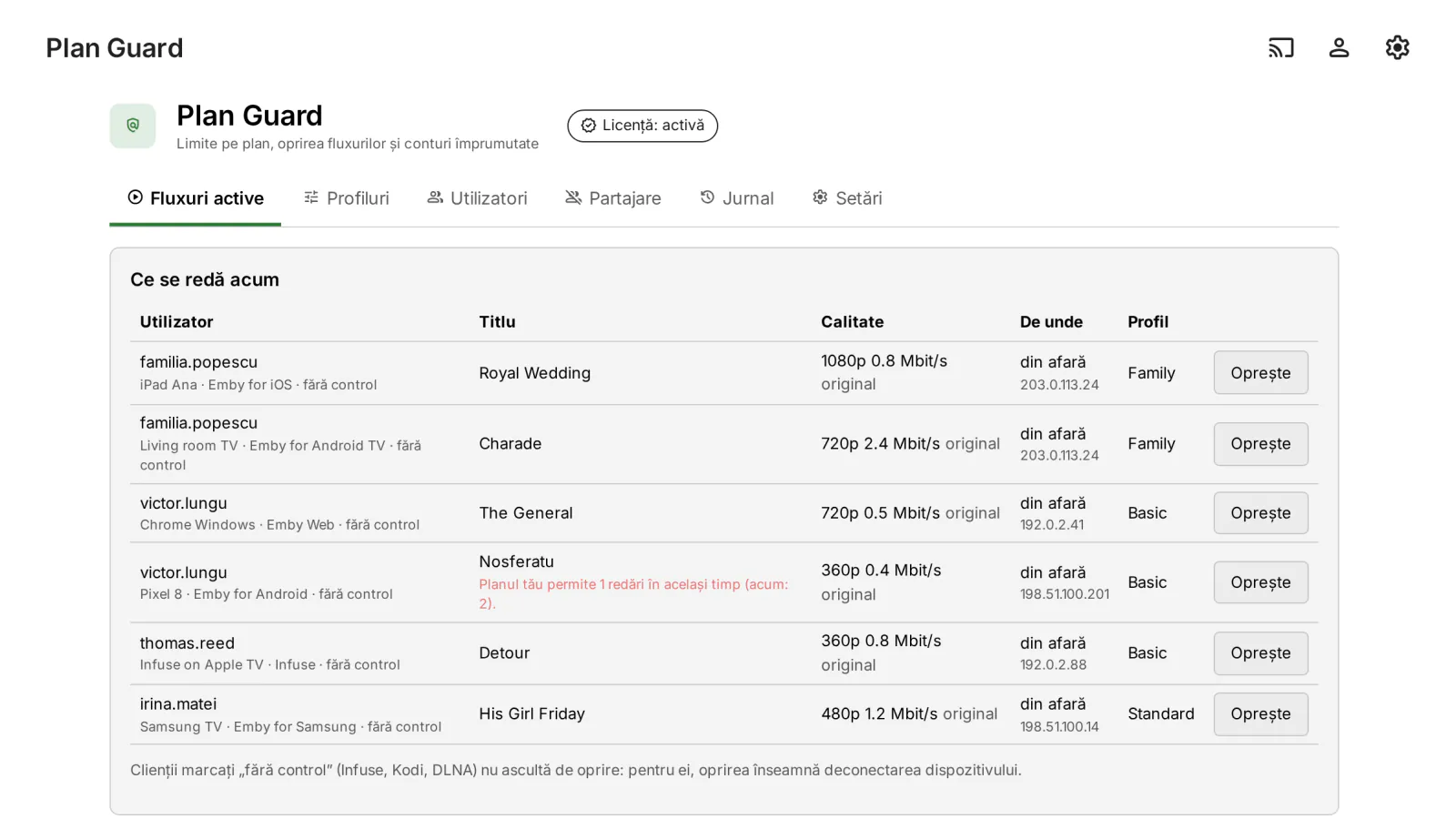The height and width of the screenshot is (819, 1456).
Task: Click IP address 192.0.2.88
Action: click(1053, 665)
